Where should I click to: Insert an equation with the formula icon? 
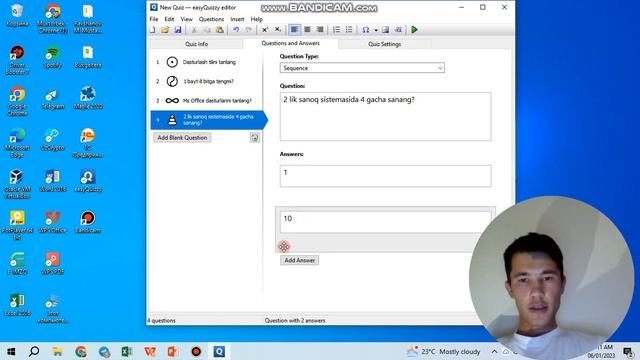(398, 30)
